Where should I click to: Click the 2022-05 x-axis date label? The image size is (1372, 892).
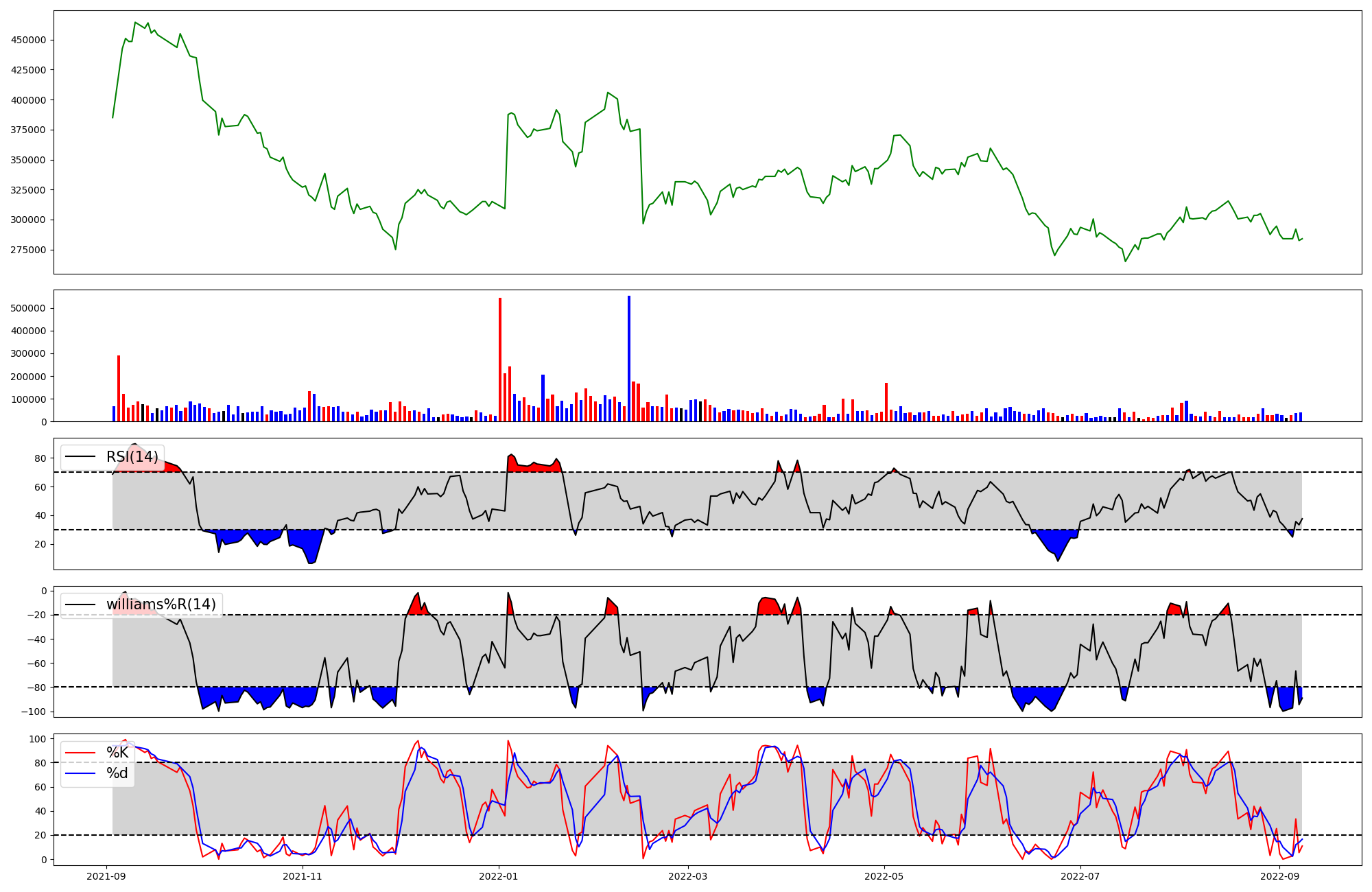point(884,876)
